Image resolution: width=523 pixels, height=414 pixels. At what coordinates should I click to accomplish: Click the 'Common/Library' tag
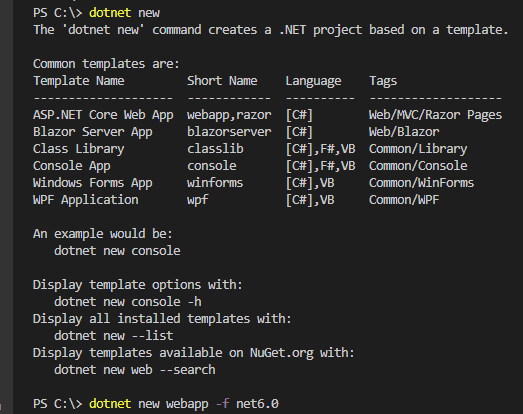pos(418,149)
